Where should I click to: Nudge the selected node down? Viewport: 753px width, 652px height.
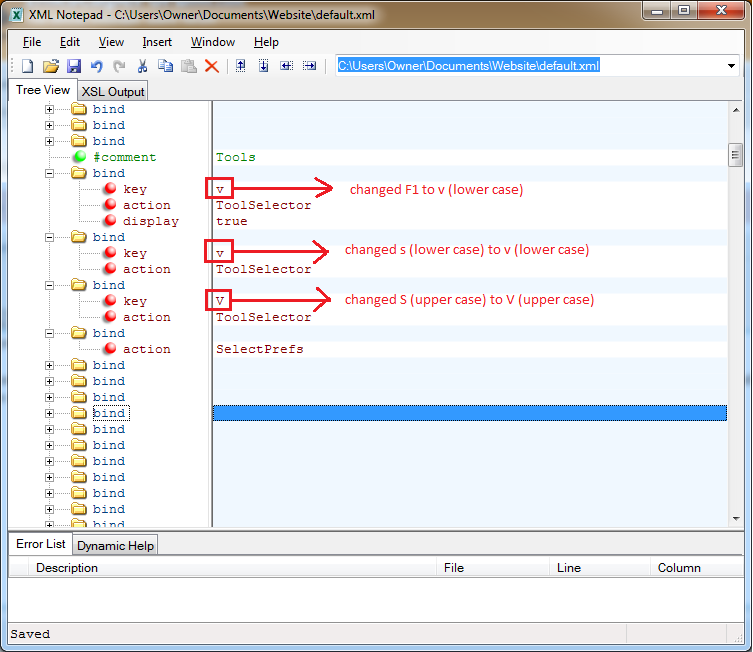click(264, 66)
